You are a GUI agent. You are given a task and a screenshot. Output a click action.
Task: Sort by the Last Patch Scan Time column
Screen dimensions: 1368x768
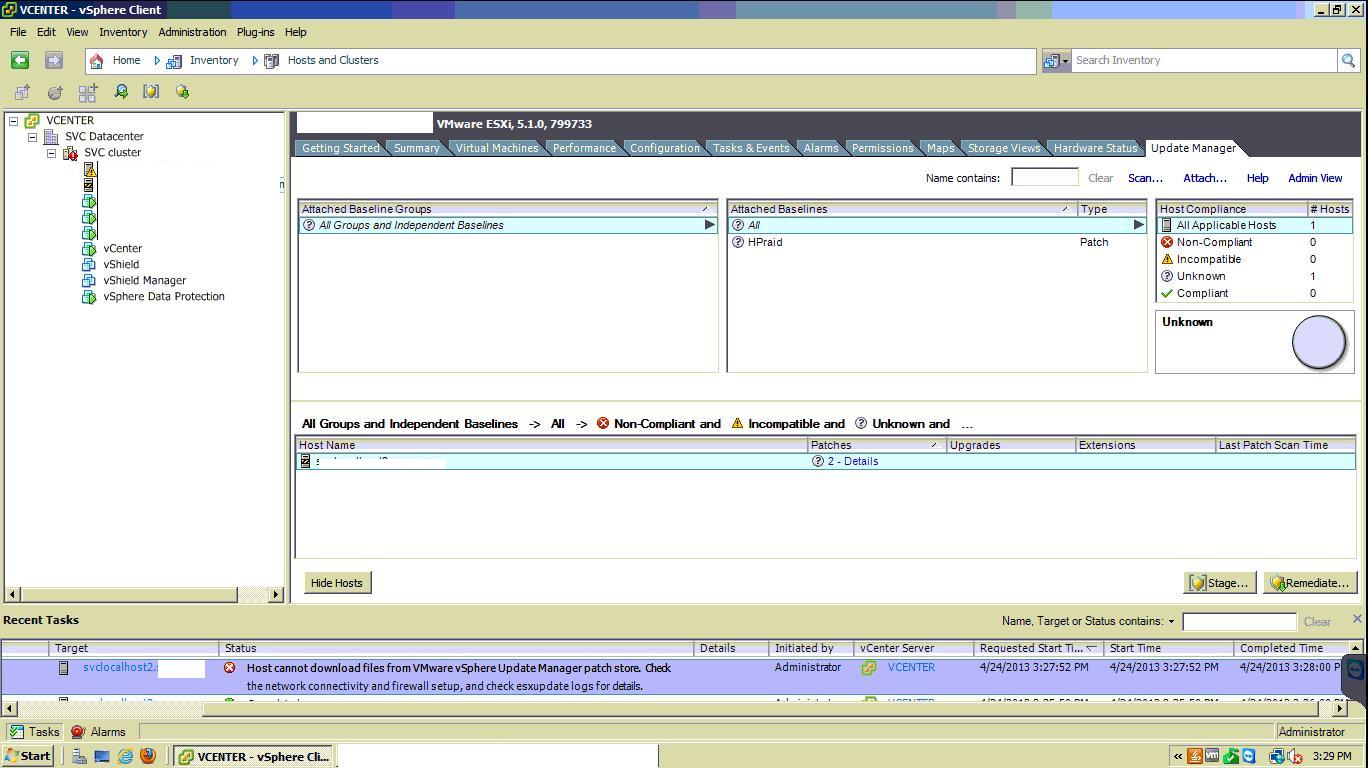[x=1284, y=445]
